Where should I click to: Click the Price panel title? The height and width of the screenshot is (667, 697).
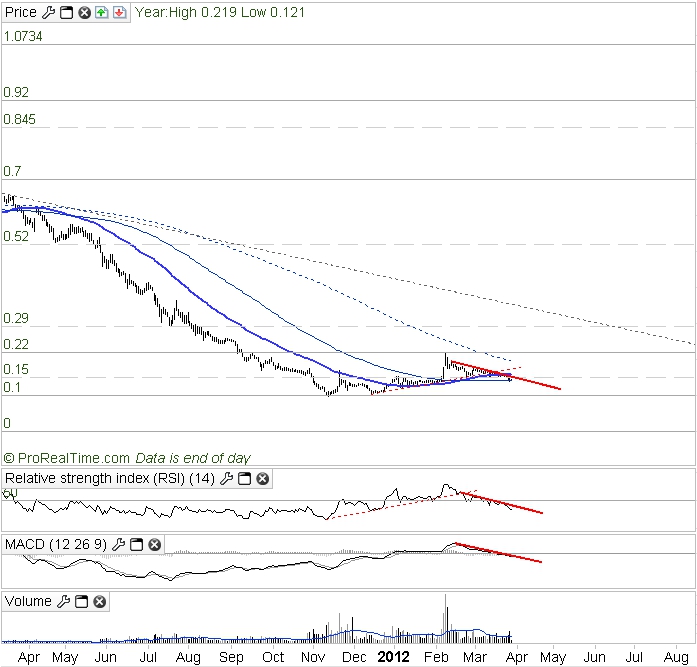(x=20, y=12)
